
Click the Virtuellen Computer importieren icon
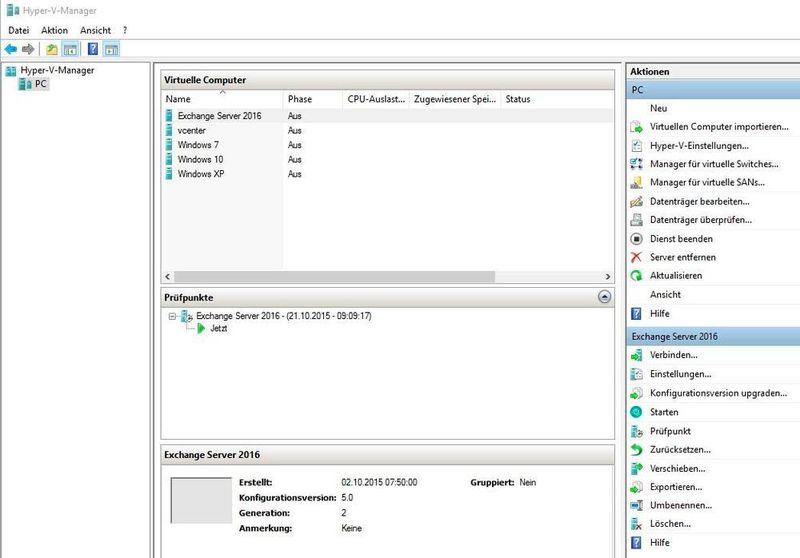[636, 127]
